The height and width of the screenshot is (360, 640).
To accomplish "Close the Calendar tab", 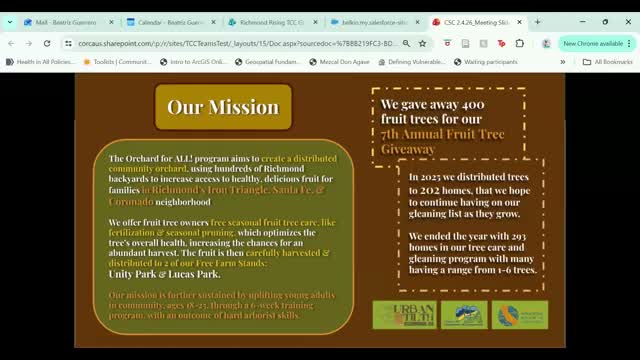I will coord(213,22).
